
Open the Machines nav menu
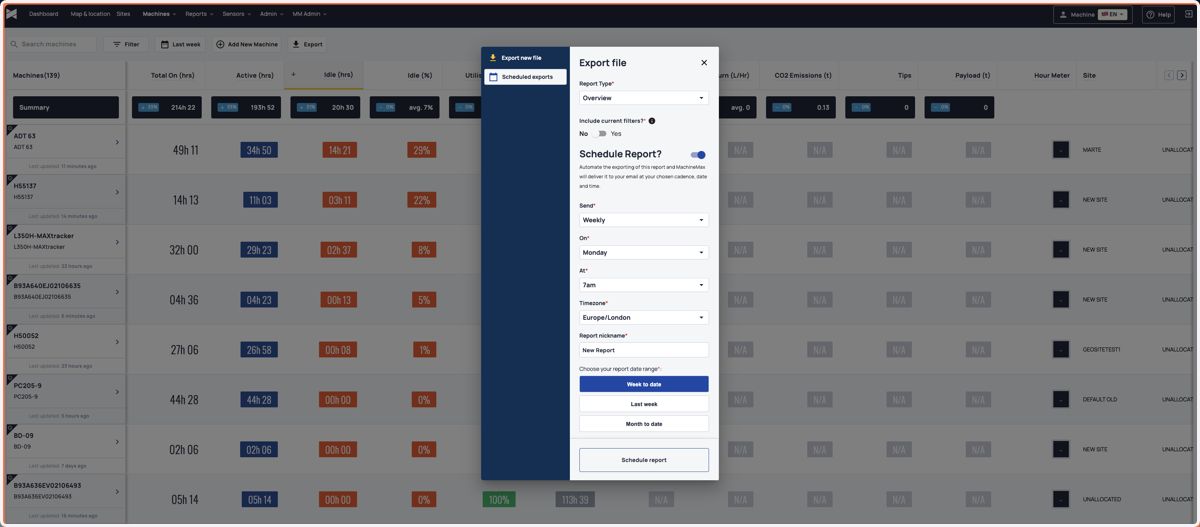click(x=159, y=14)
